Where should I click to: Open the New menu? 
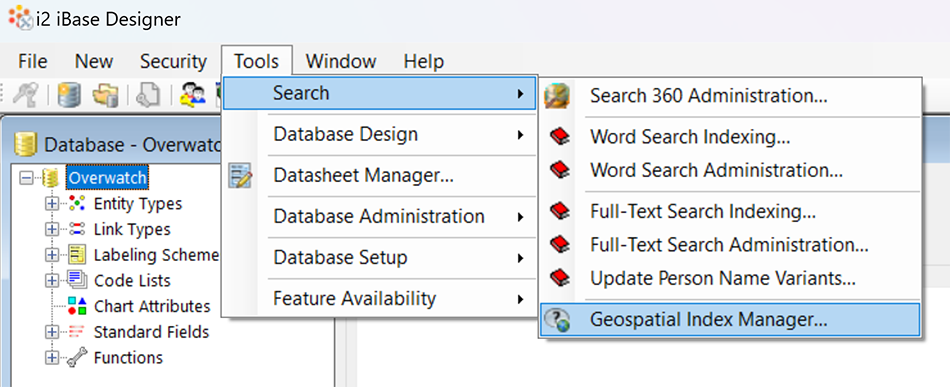[x=94, y=61]
